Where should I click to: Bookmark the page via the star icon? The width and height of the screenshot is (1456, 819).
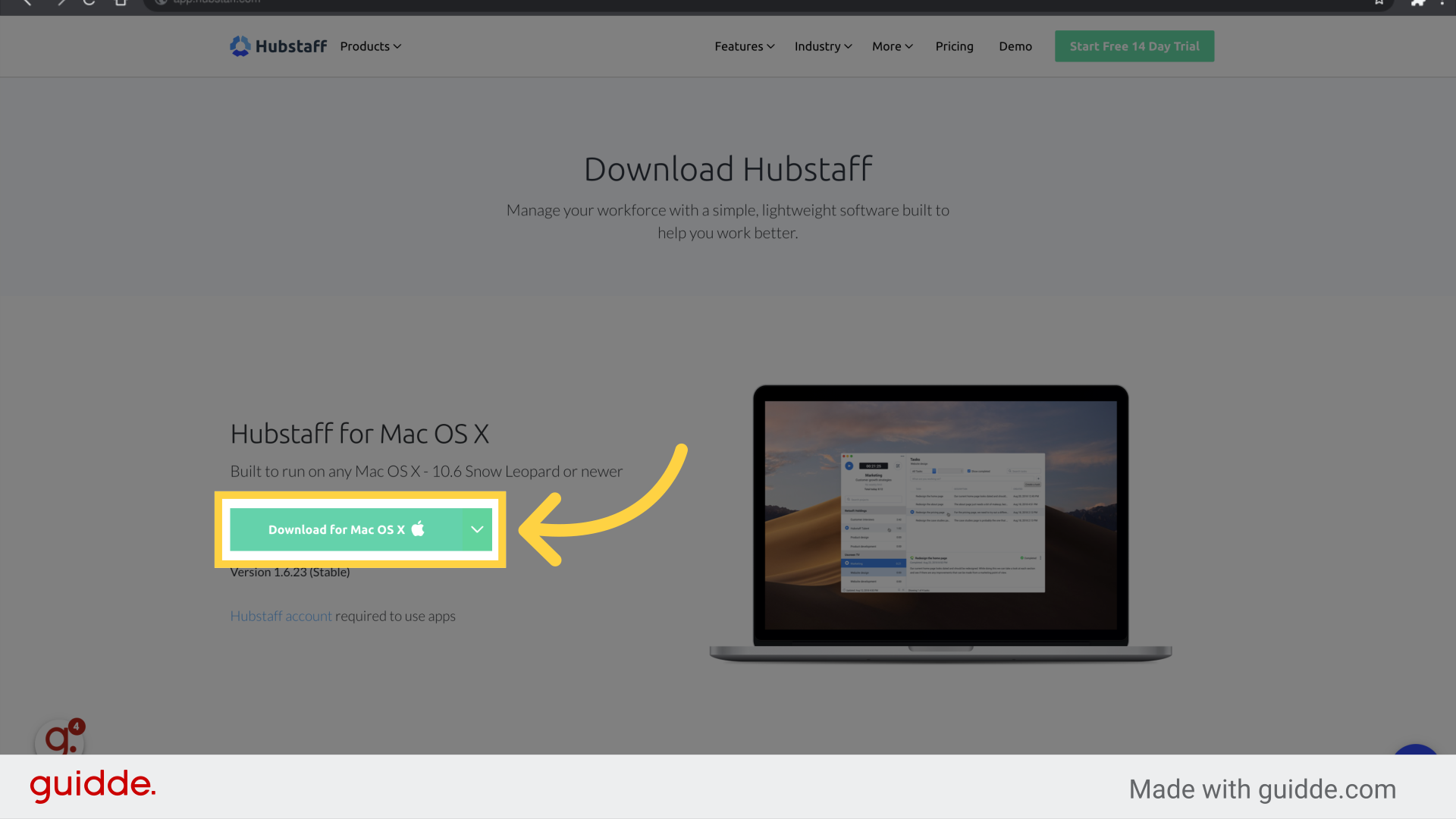point(1378,3)
